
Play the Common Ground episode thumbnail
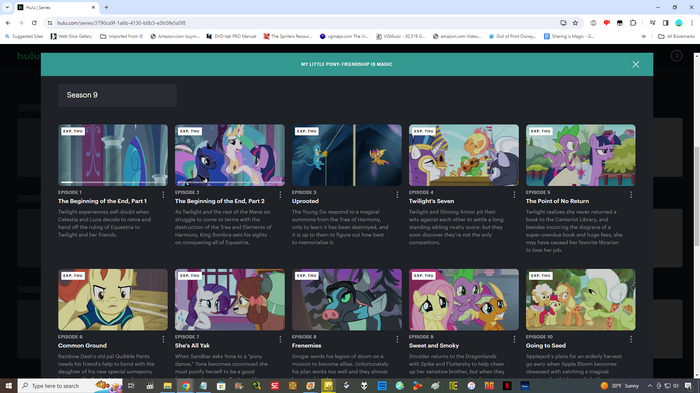coord(113,300)
